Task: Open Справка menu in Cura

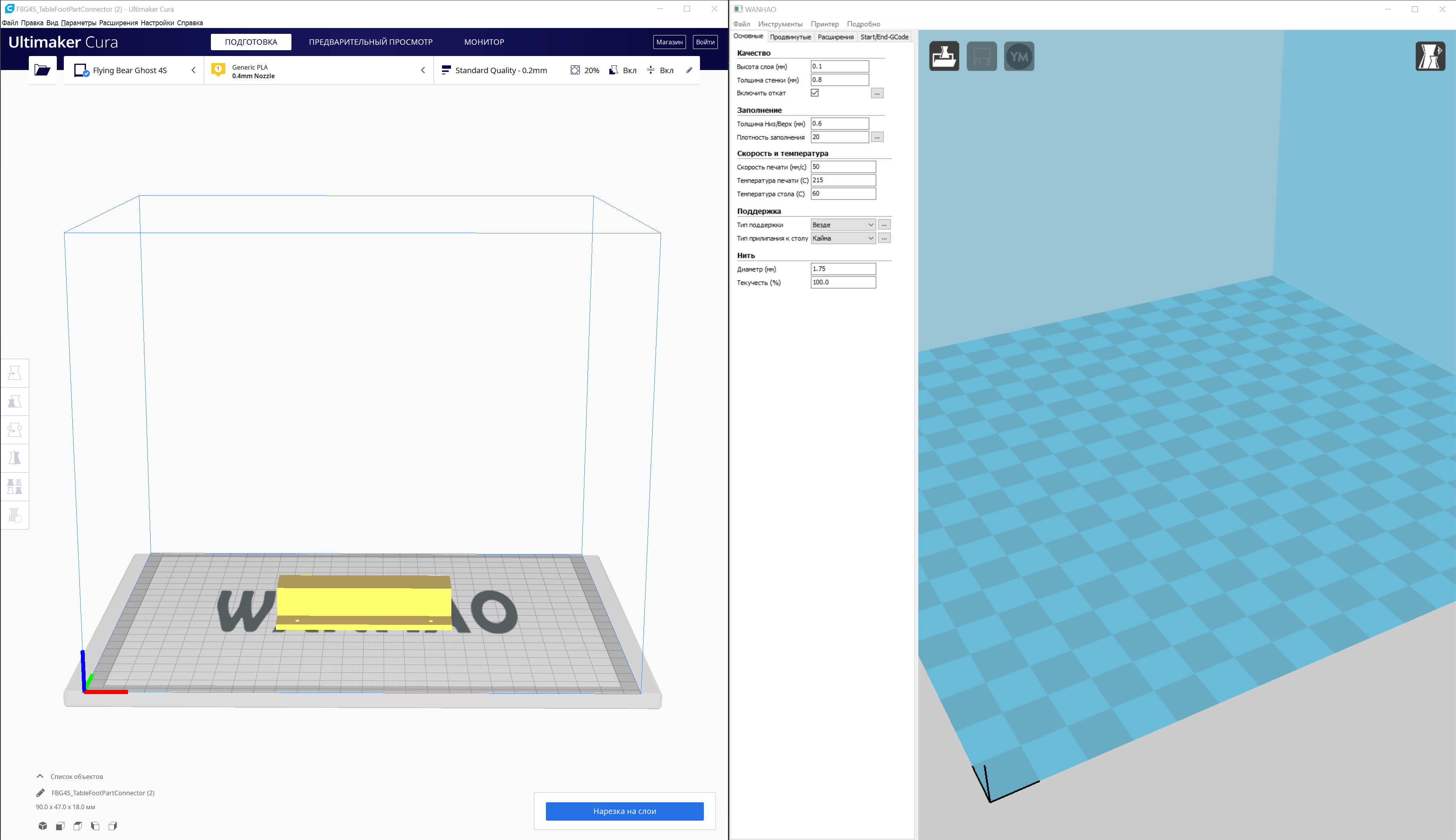Action: pos(190,23)
